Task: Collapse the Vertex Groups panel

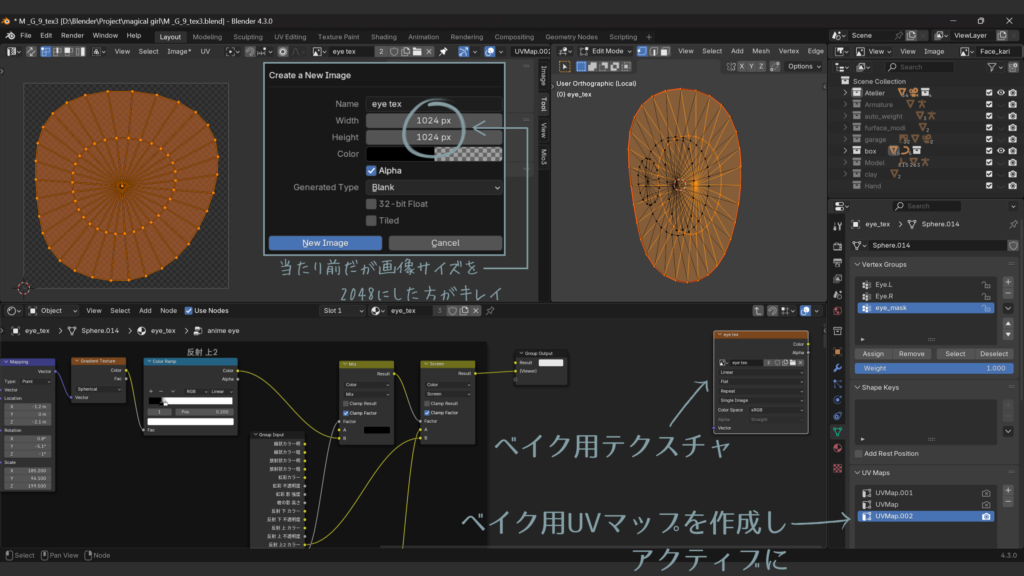Action: tap(857, 265)
